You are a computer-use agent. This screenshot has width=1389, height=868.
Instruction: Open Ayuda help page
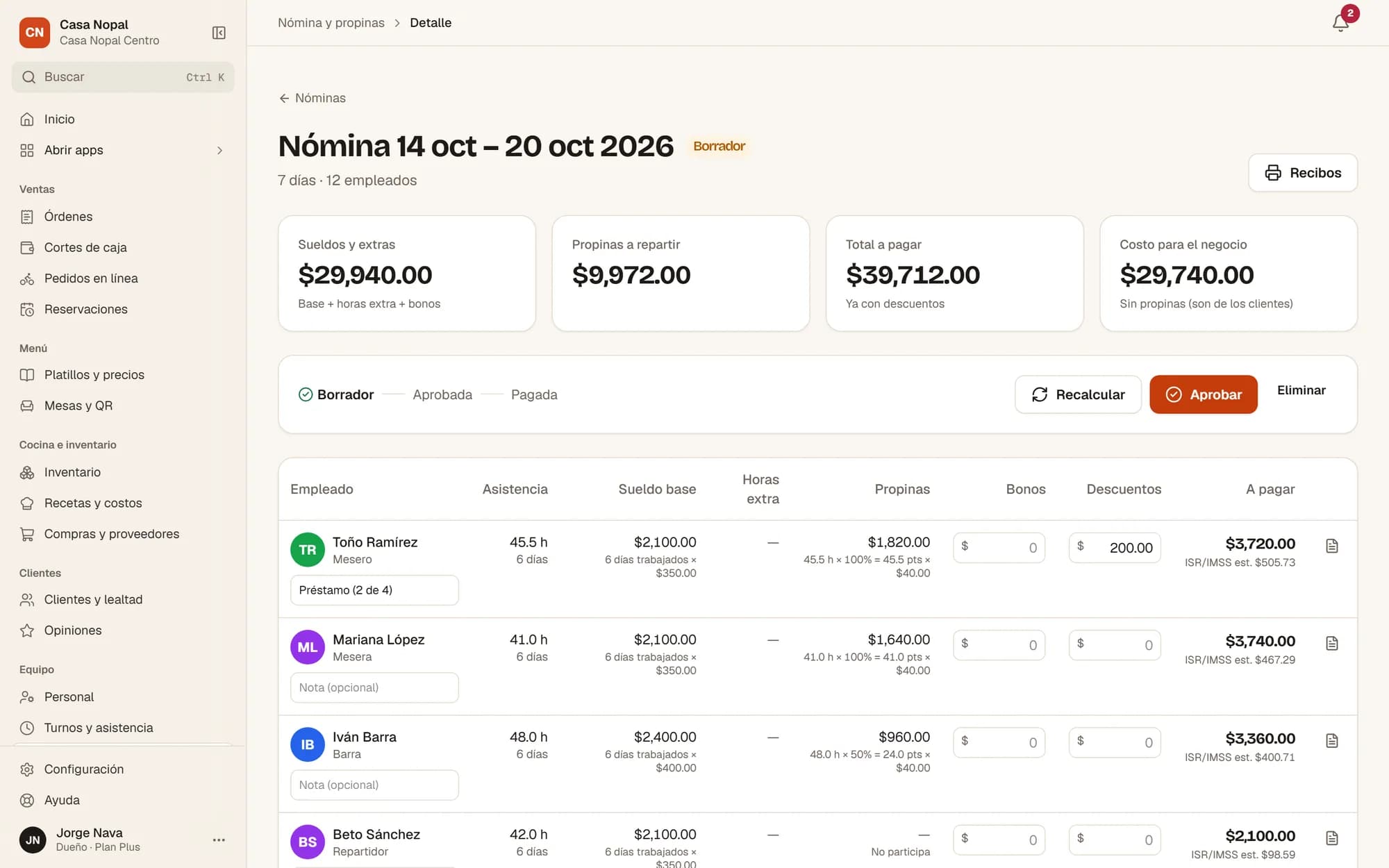pos(123,800)
